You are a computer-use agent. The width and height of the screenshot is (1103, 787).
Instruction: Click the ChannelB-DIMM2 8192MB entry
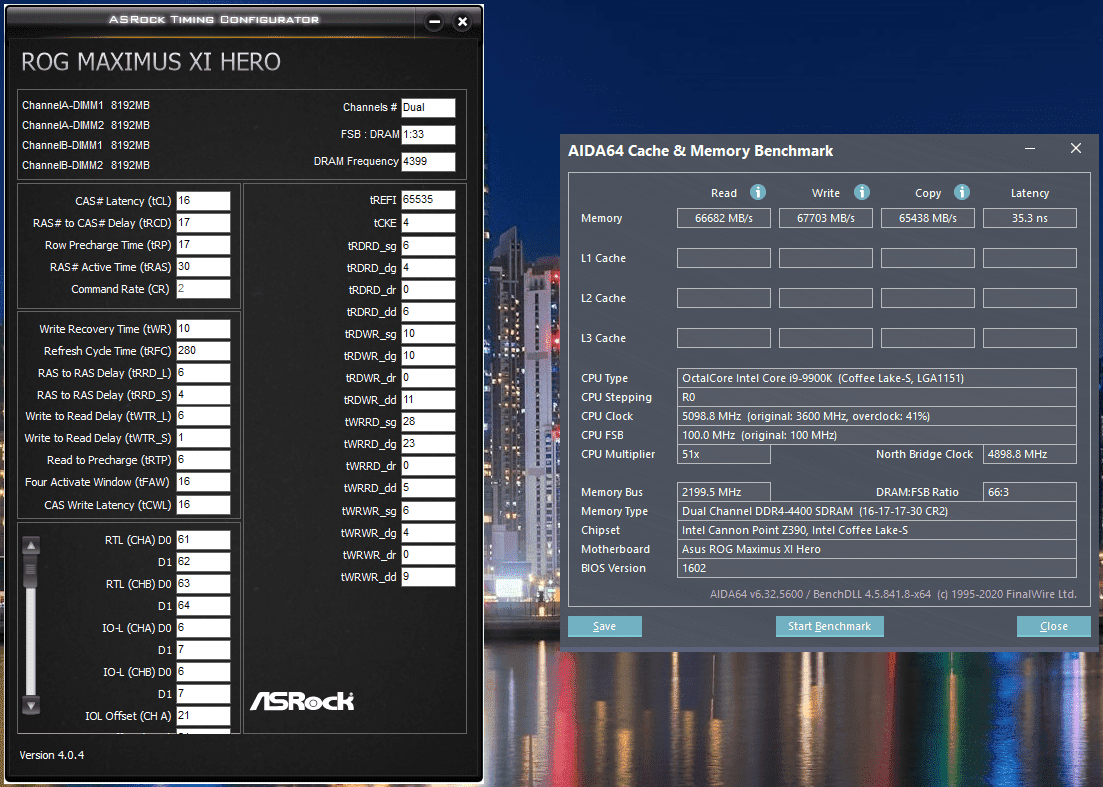click(x=86, y=165)
